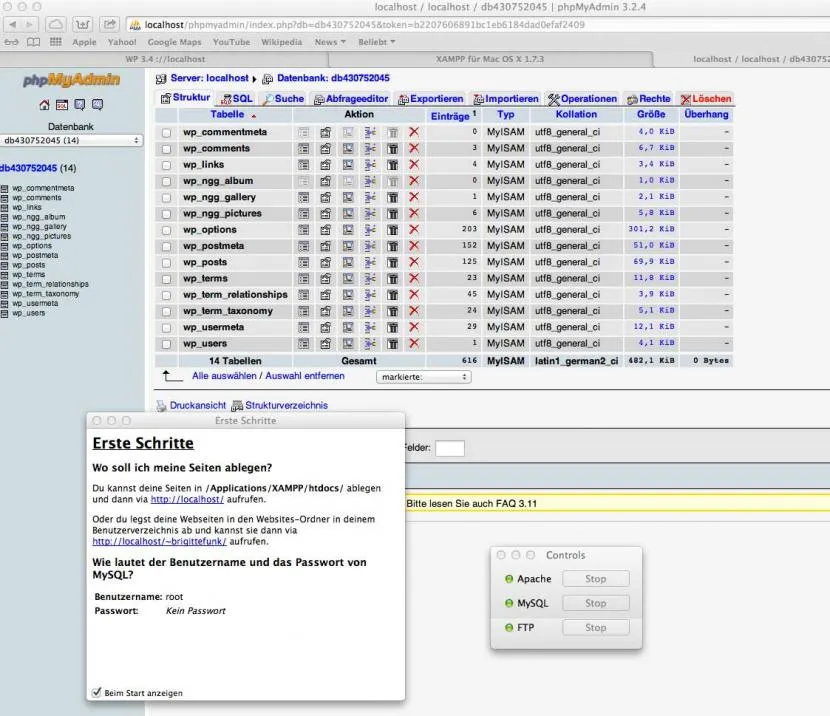Tick checkbox for wp_posts table

pos(166,263)
